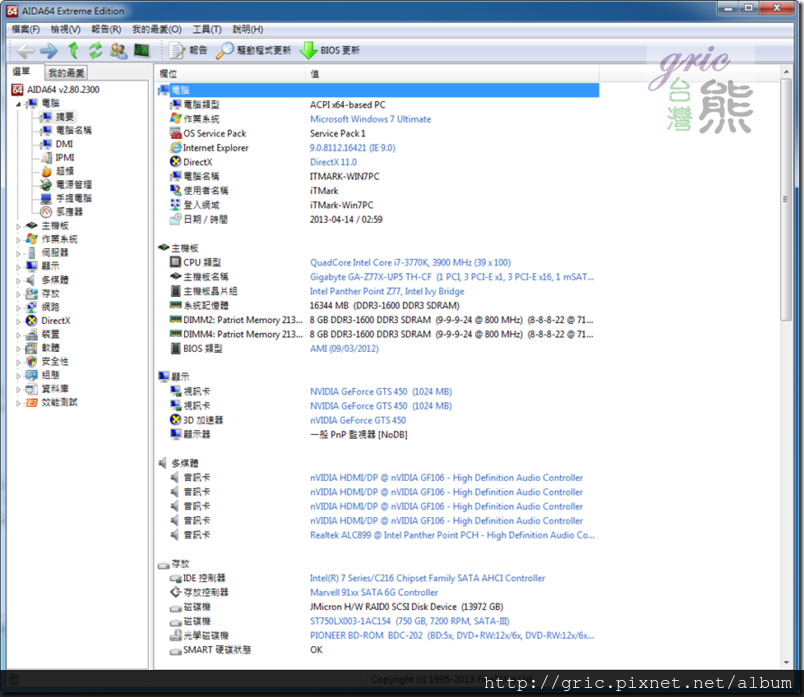Click the 值 column header

click(x=453, y=74)
